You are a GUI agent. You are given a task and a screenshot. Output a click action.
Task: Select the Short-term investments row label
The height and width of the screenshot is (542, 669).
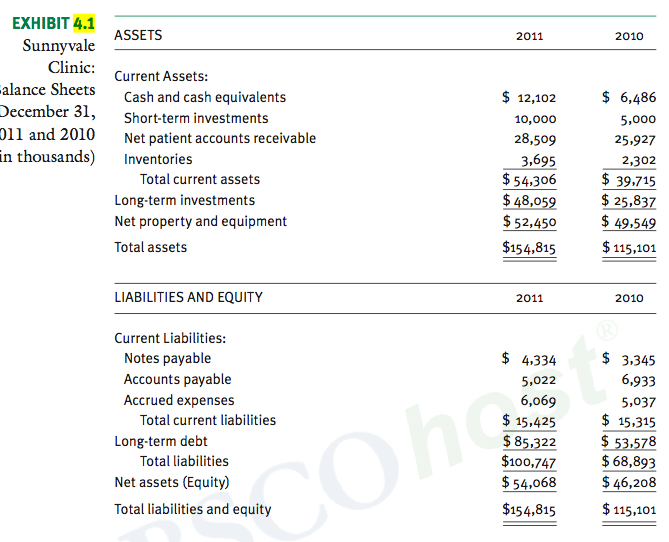(196, 118)
